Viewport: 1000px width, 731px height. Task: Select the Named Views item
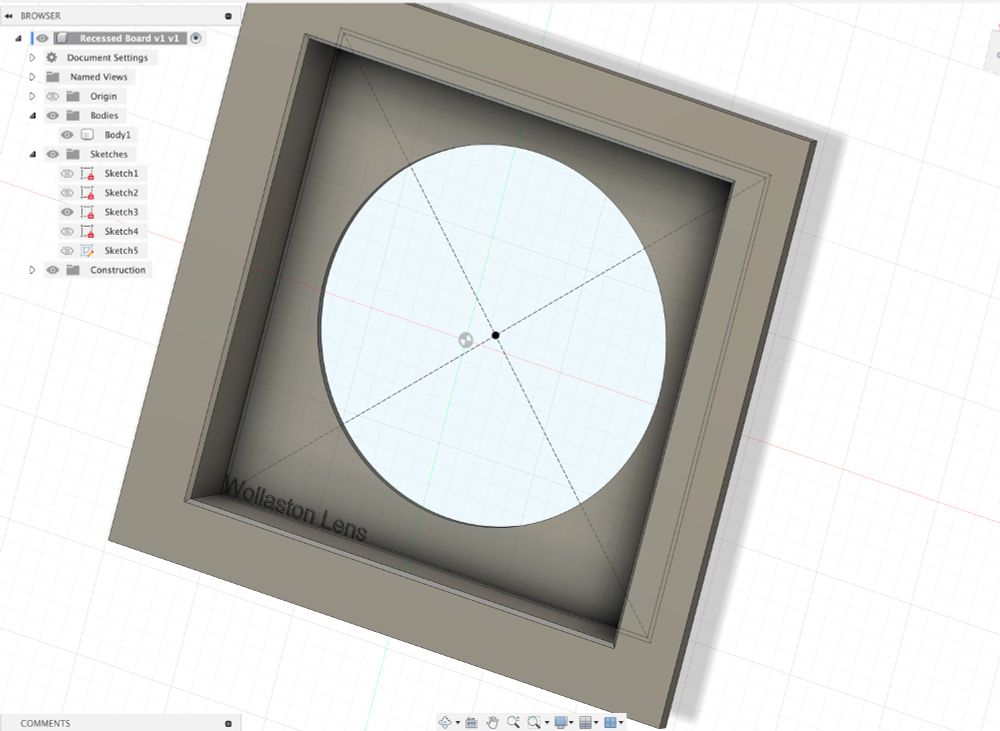(x=99, y=77)
